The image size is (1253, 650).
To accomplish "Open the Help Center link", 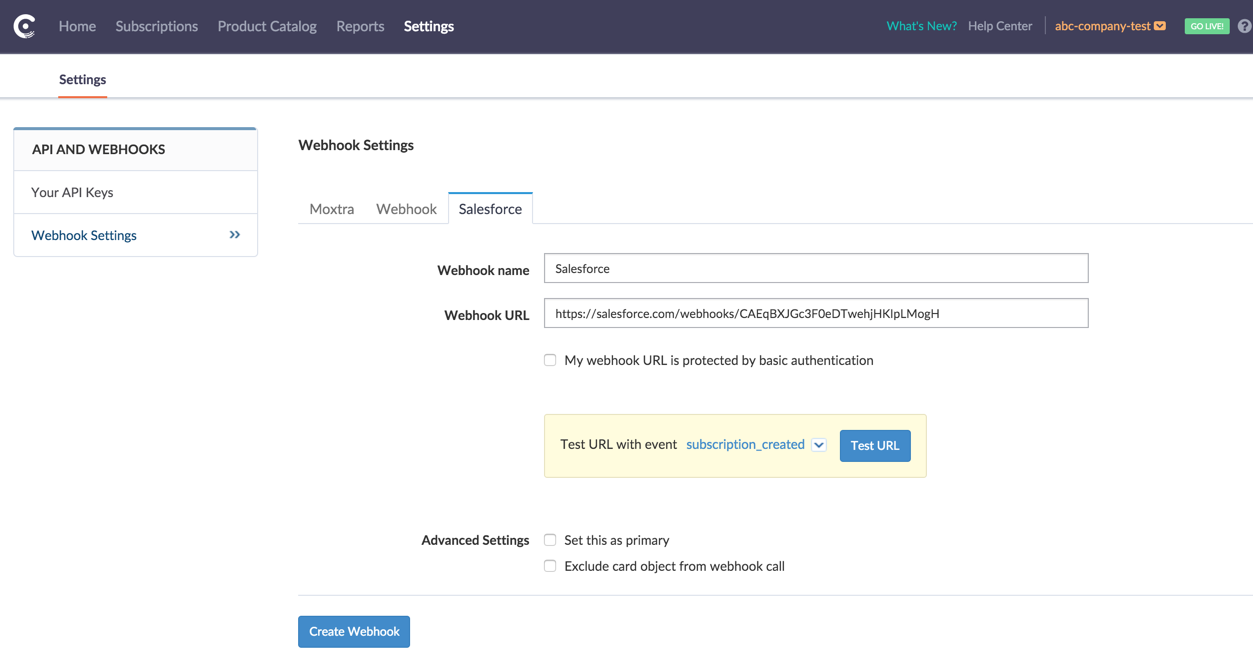I will pos(1000,26).
